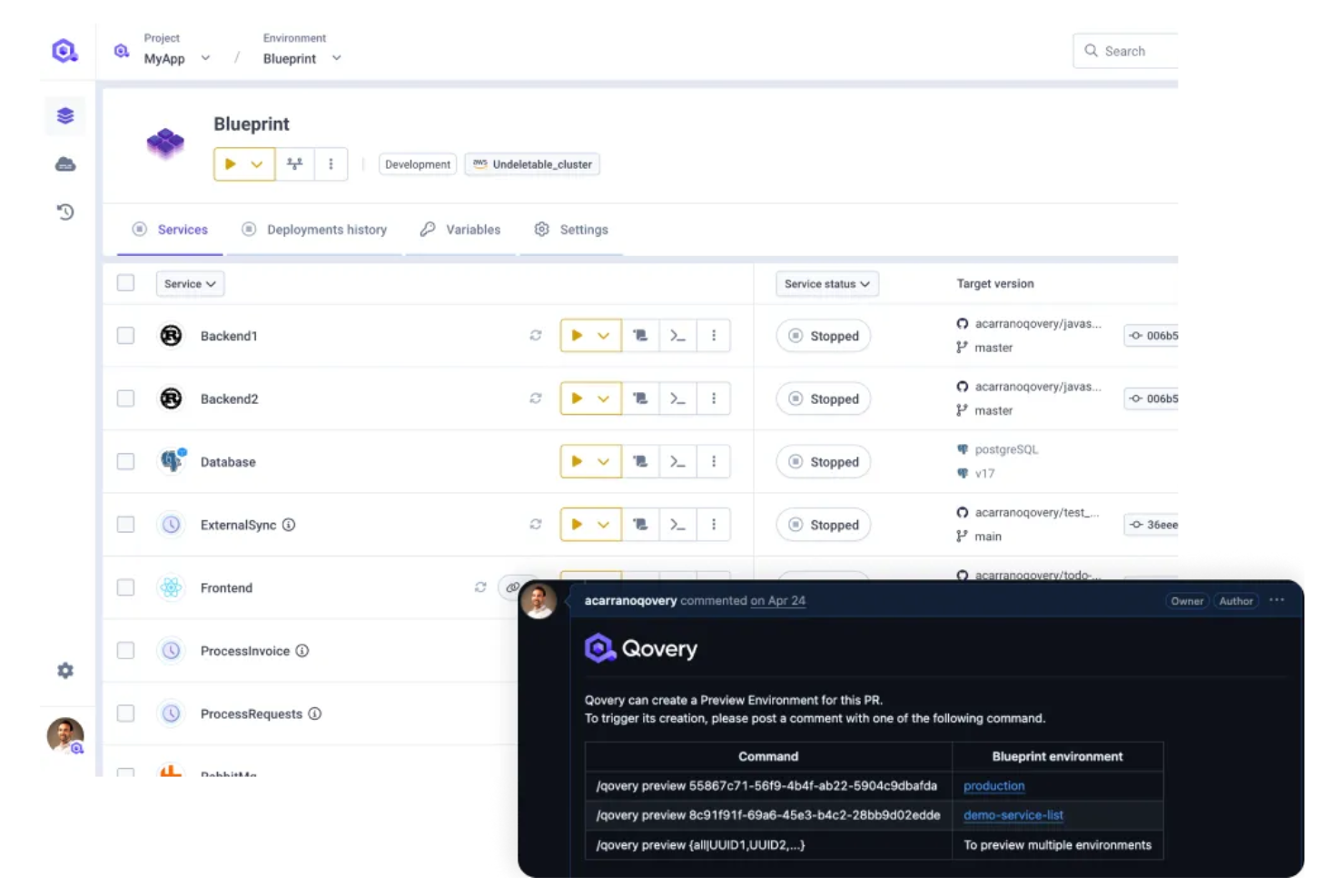Open the deploy options arrow beside the play button

coord(257,164)
